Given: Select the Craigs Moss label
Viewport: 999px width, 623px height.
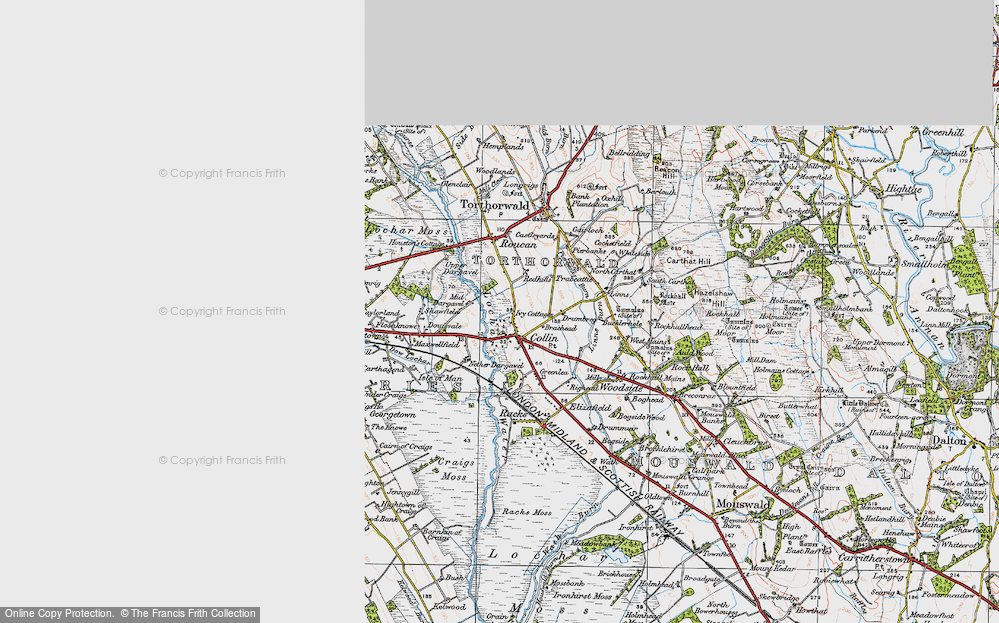Looking at the screenshot, I should point(455,468).
